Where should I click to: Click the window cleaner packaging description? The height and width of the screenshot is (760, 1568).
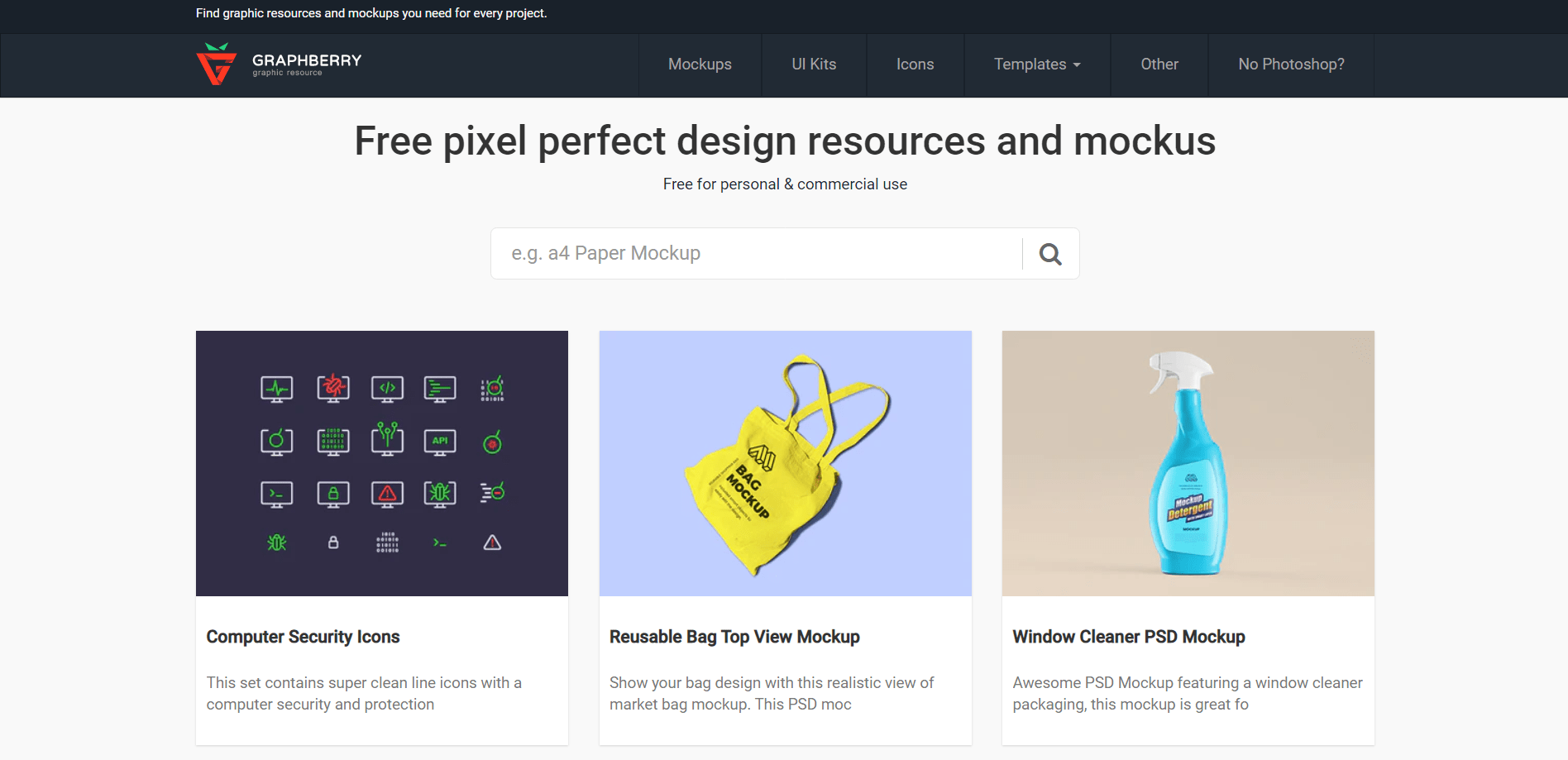click(1188, 693)
